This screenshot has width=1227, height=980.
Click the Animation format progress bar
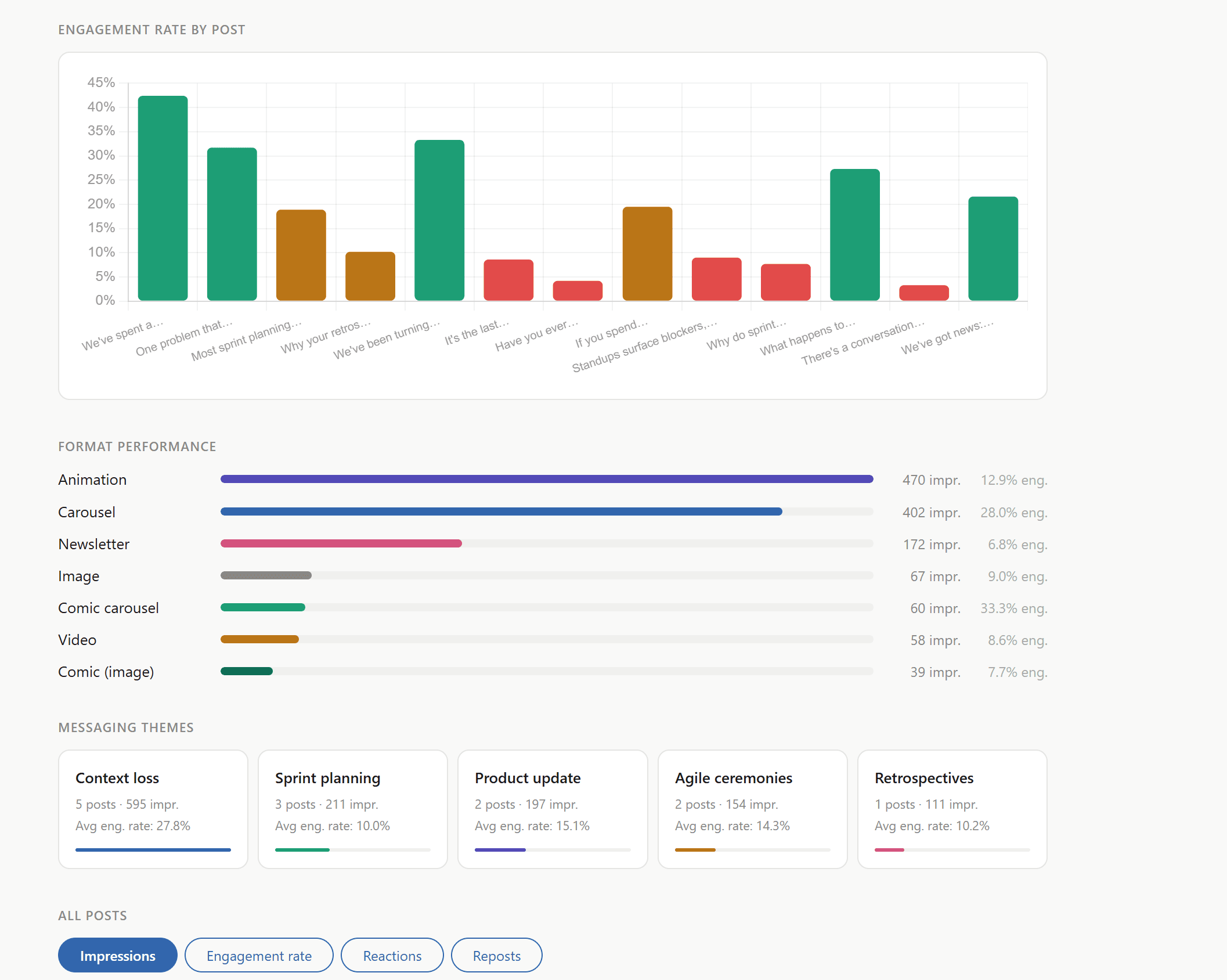tap(547, 479)
